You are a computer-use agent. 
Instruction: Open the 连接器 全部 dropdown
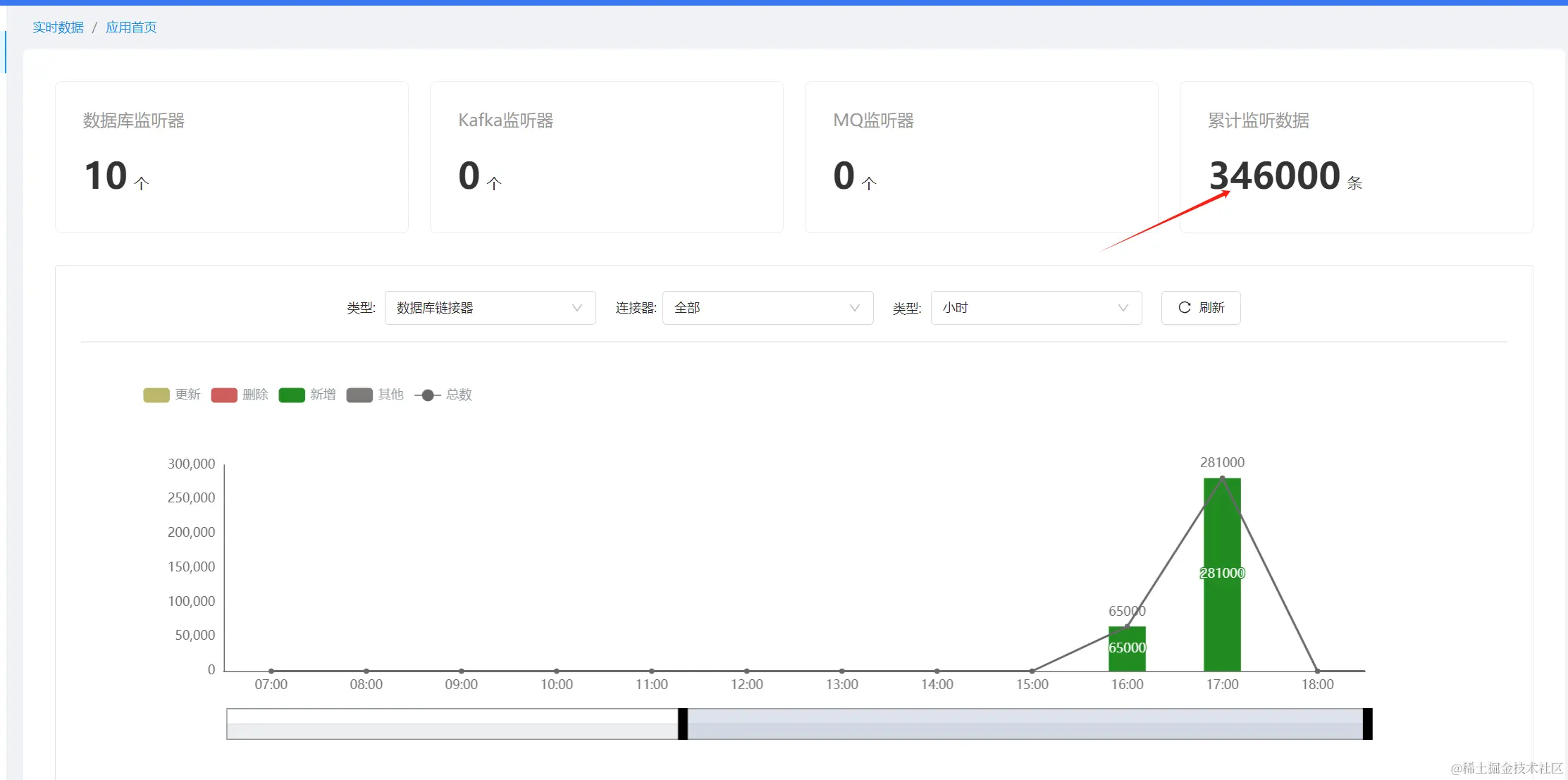coord(758,308)
